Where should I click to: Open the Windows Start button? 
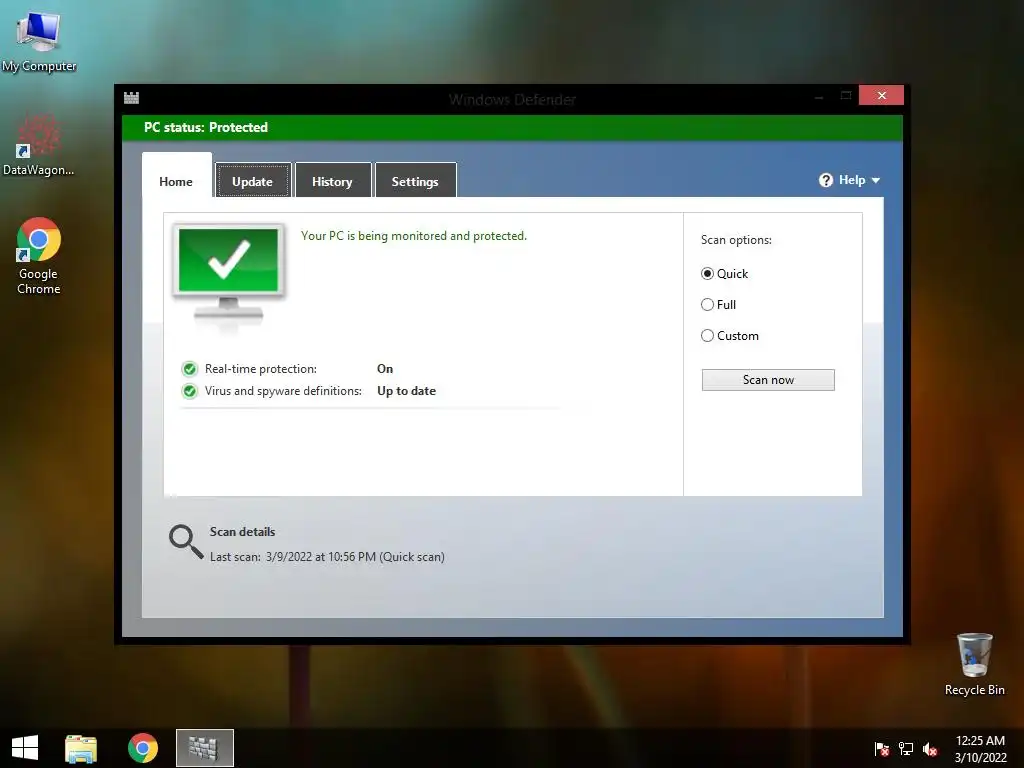click(x=25, y=748)
